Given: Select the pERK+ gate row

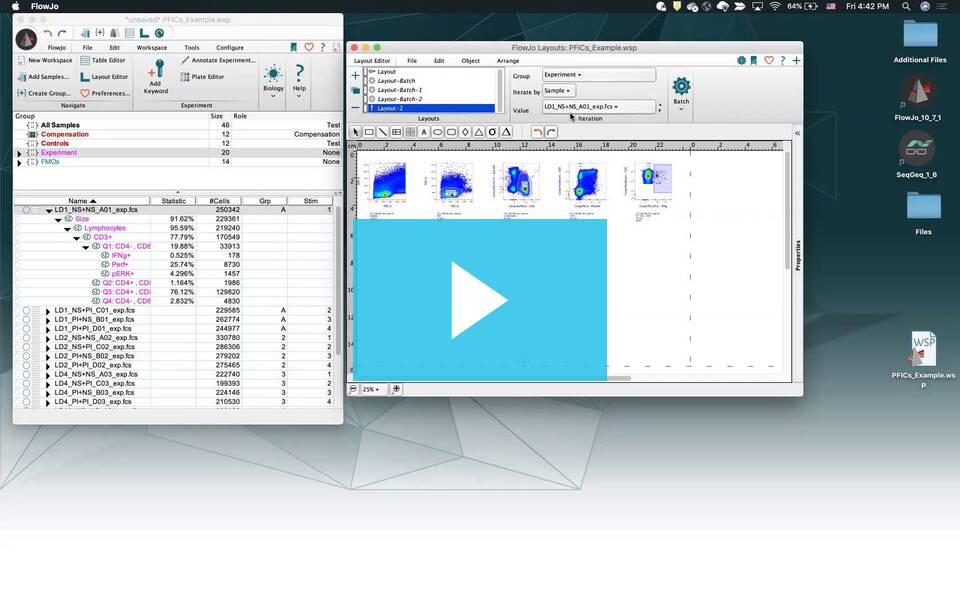Looking at the screenshot, I should point(174,274).
